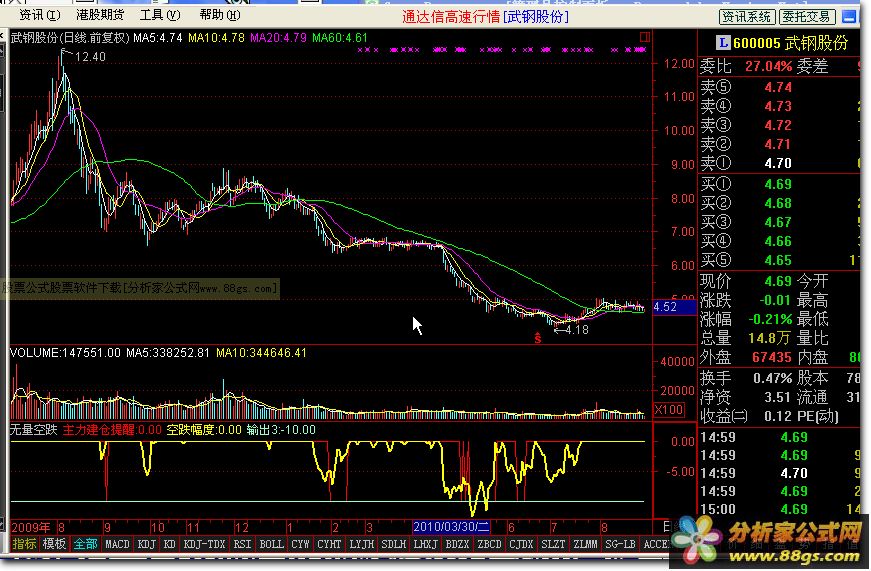Switch to the ZLMM indicator

click(x=585, y=544)
